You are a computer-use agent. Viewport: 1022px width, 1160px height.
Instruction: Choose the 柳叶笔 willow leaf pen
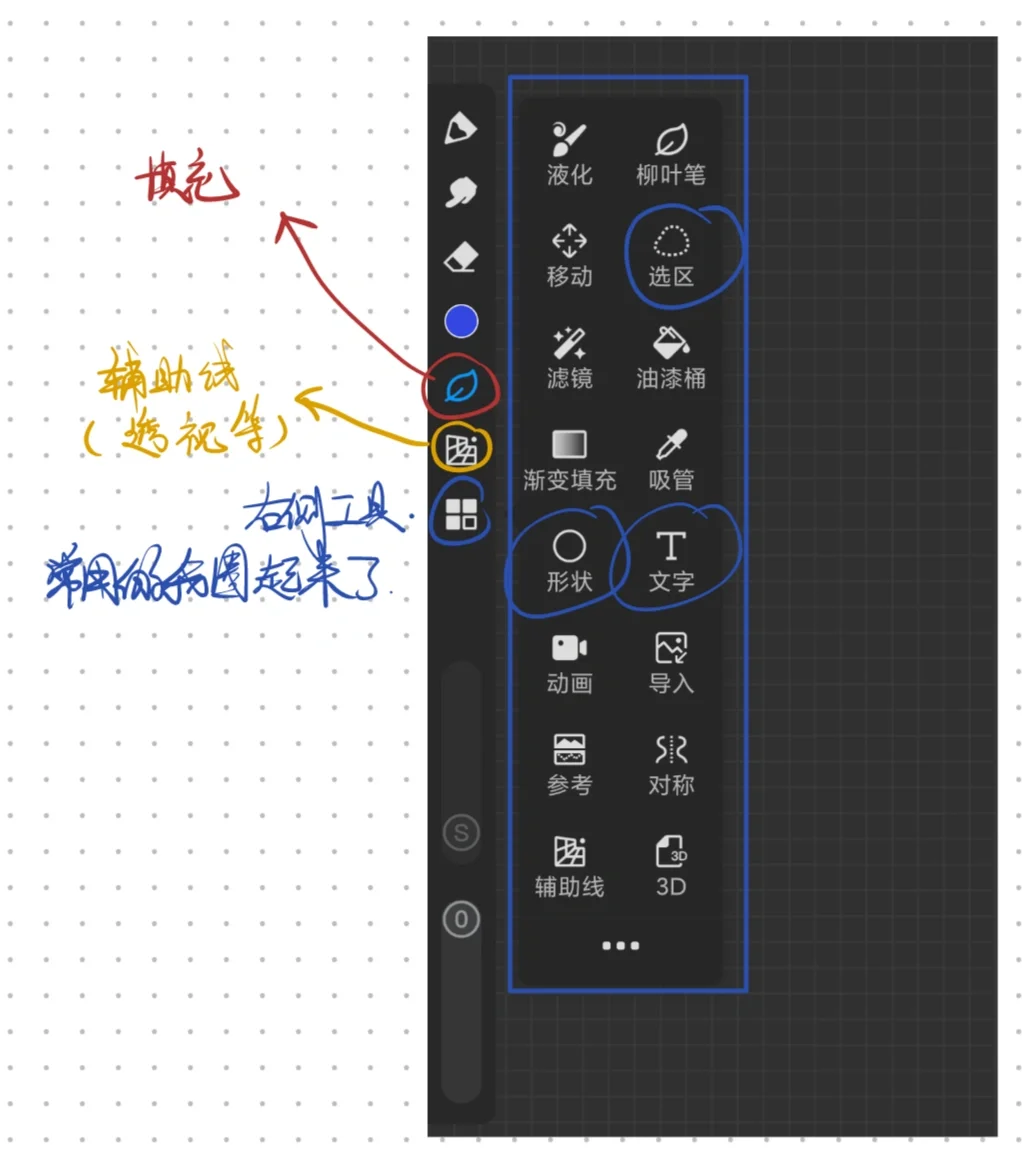(x=670, y=154)
